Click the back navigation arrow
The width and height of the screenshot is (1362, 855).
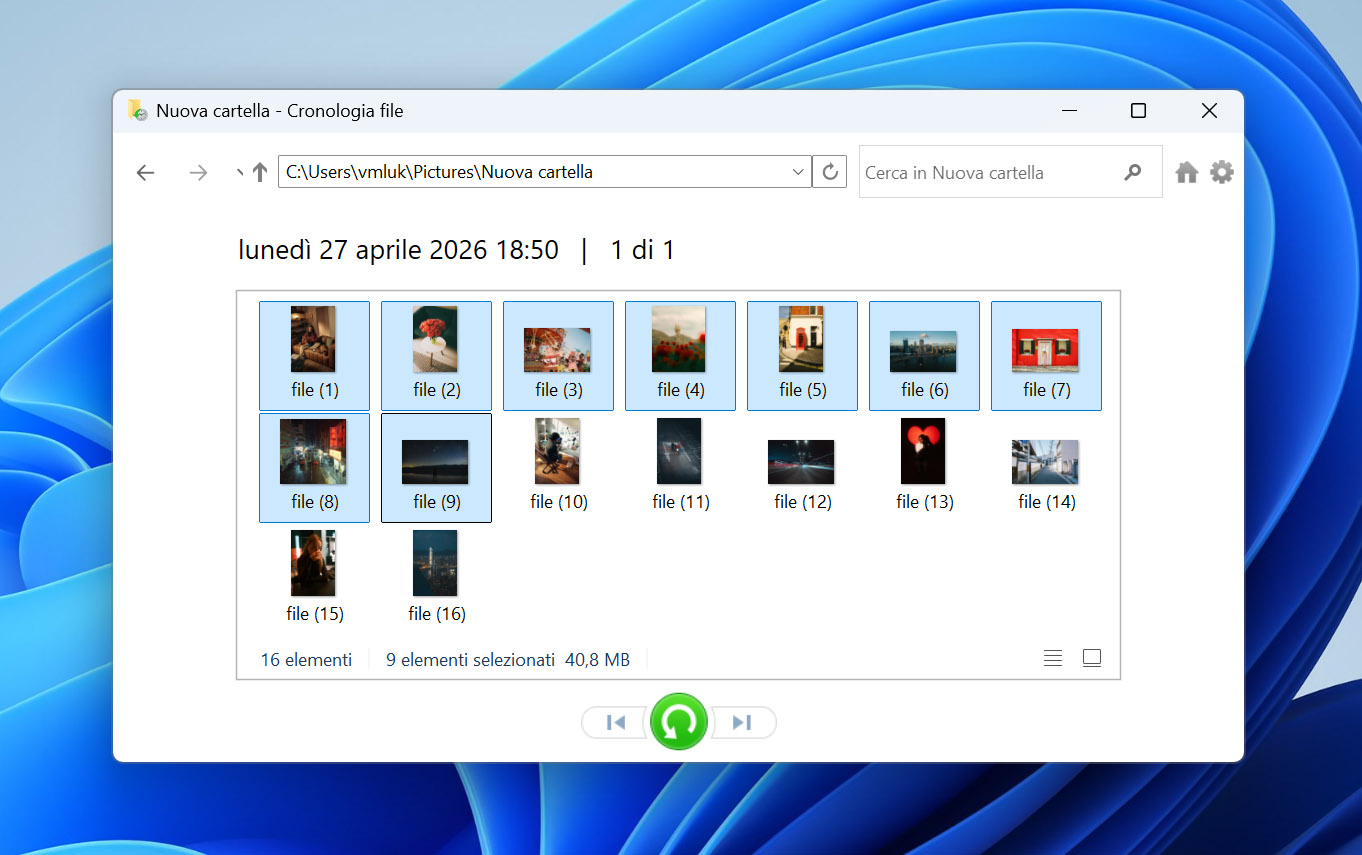[x=146, y=173]
